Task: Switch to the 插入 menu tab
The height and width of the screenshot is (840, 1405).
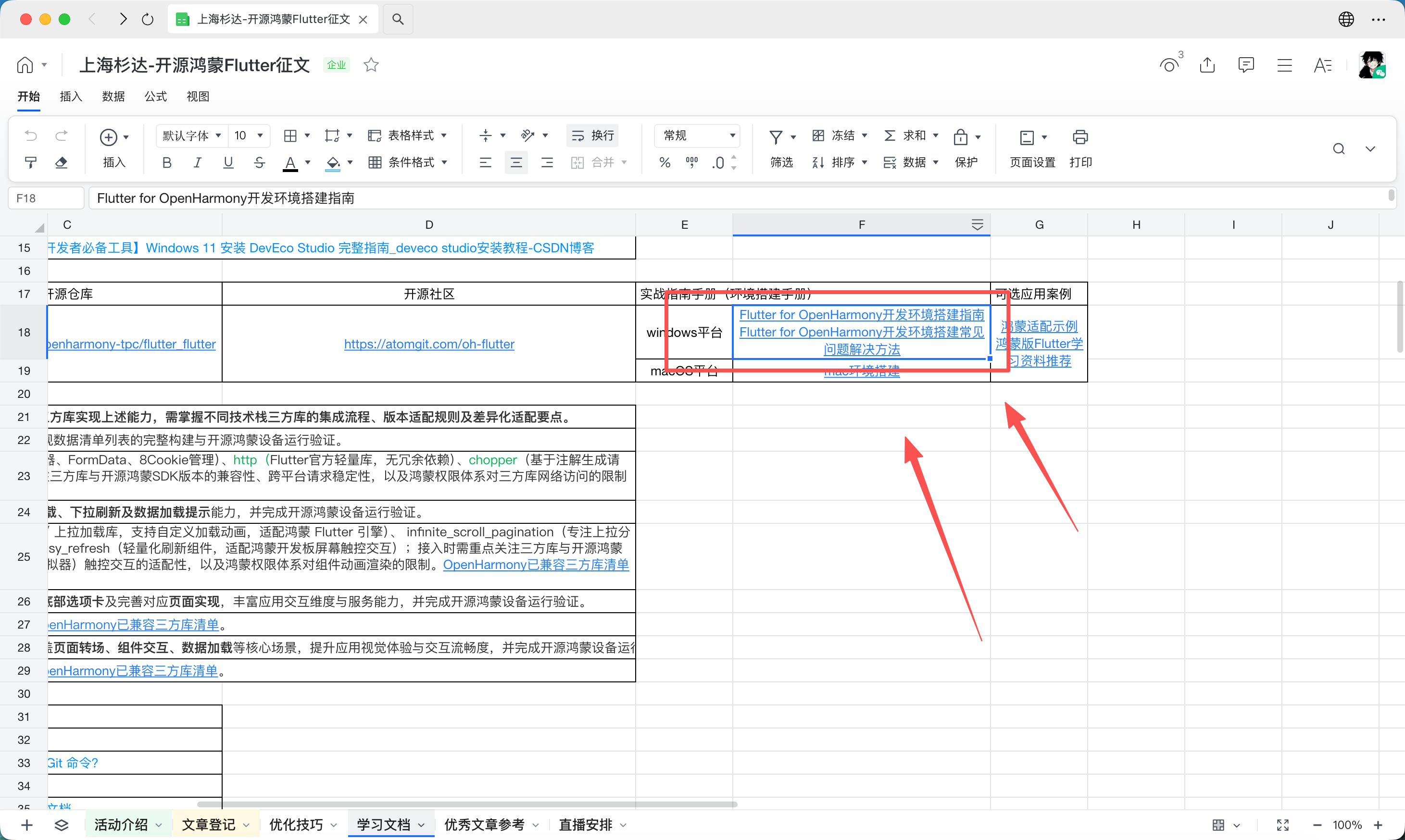Action: [71, 97]
